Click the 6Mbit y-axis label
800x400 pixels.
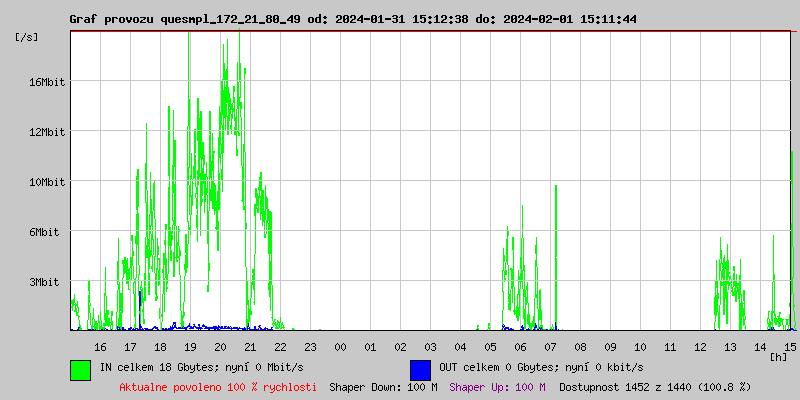pyautogui.click(x=47, y=232)
